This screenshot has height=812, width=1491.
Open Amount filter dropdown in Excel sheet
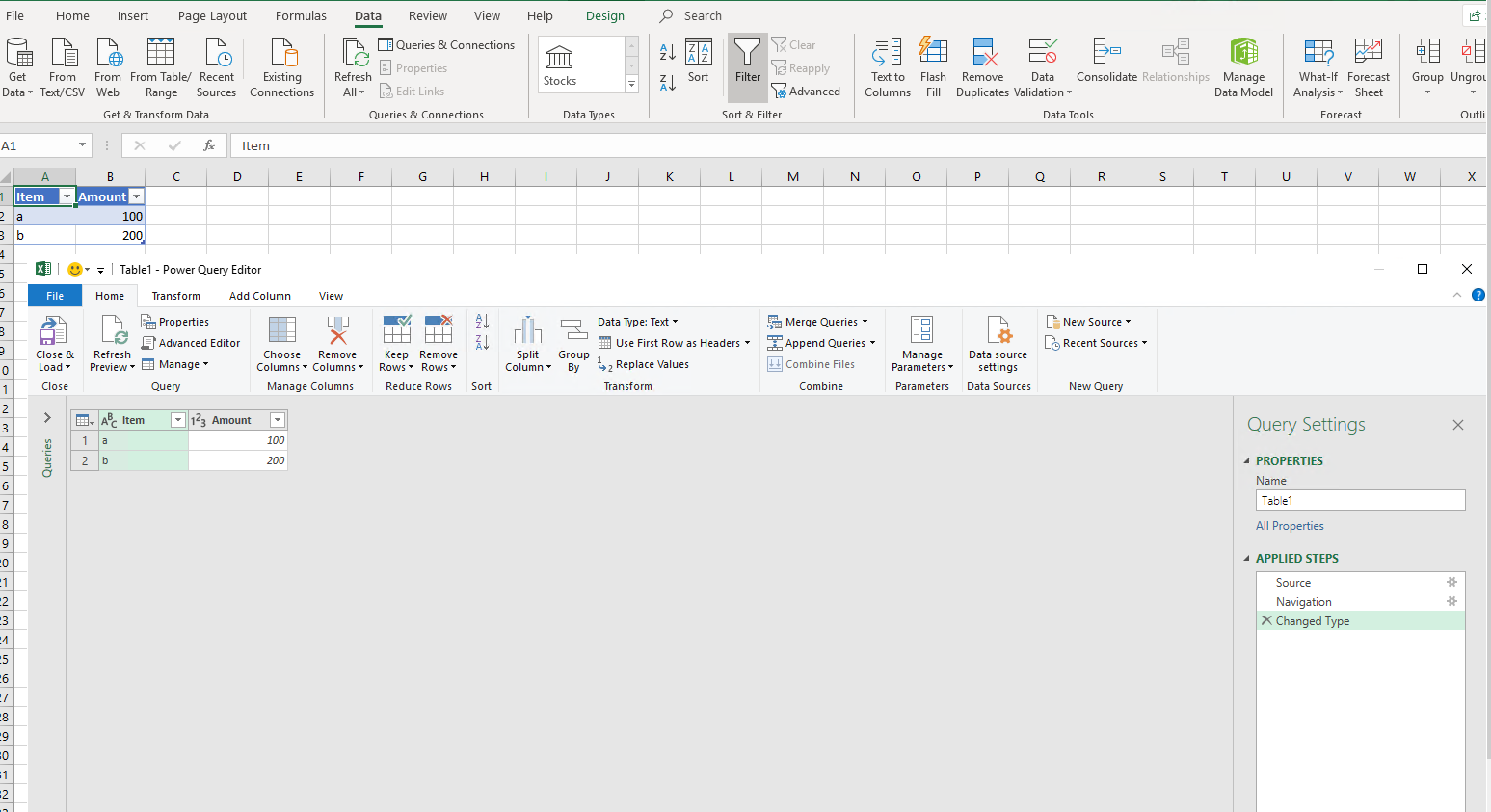[x=137, y=196]
